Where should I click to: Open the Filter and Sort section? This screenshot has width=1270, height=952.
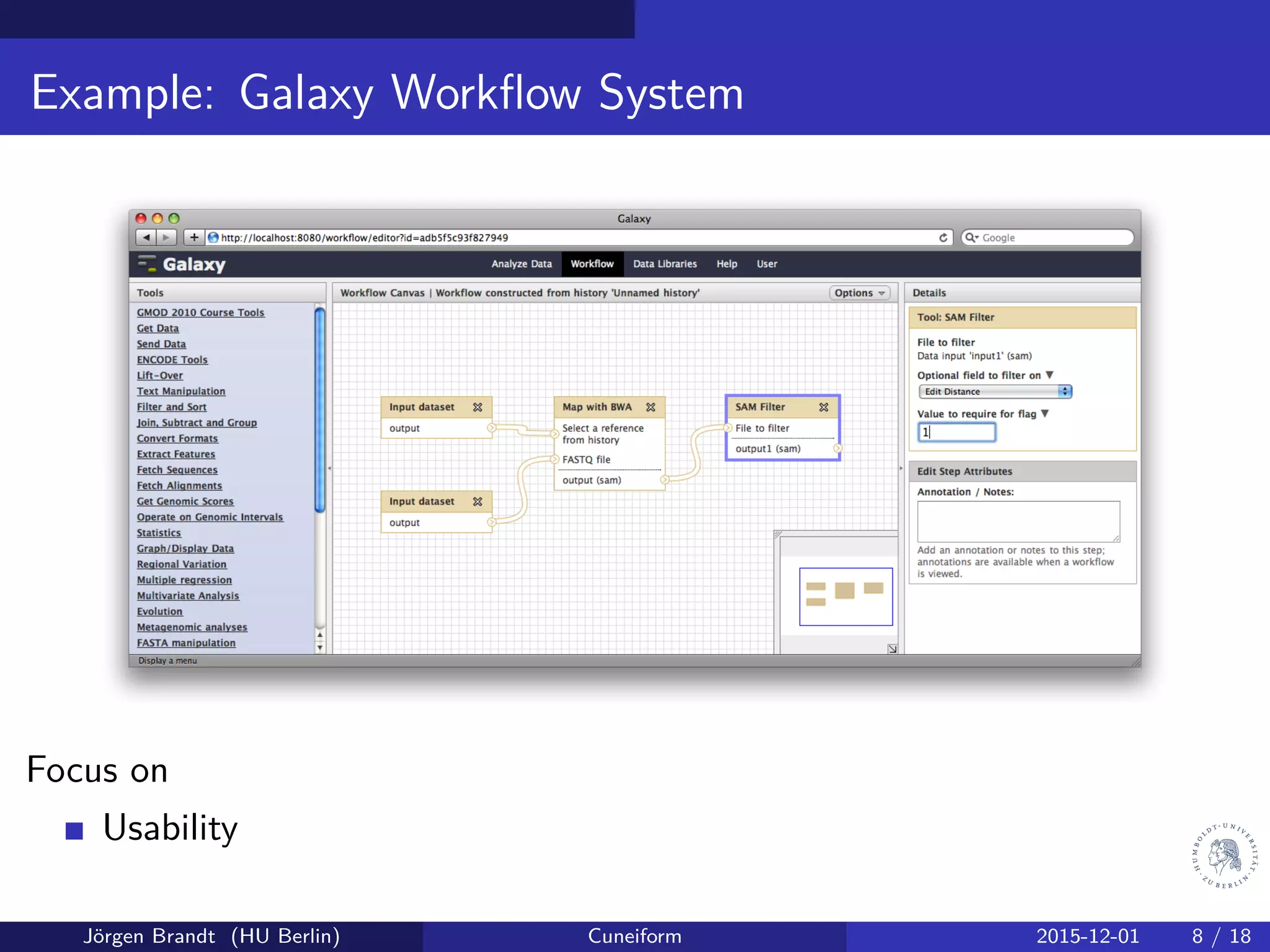pyautogui.click(x=172, y=407)
